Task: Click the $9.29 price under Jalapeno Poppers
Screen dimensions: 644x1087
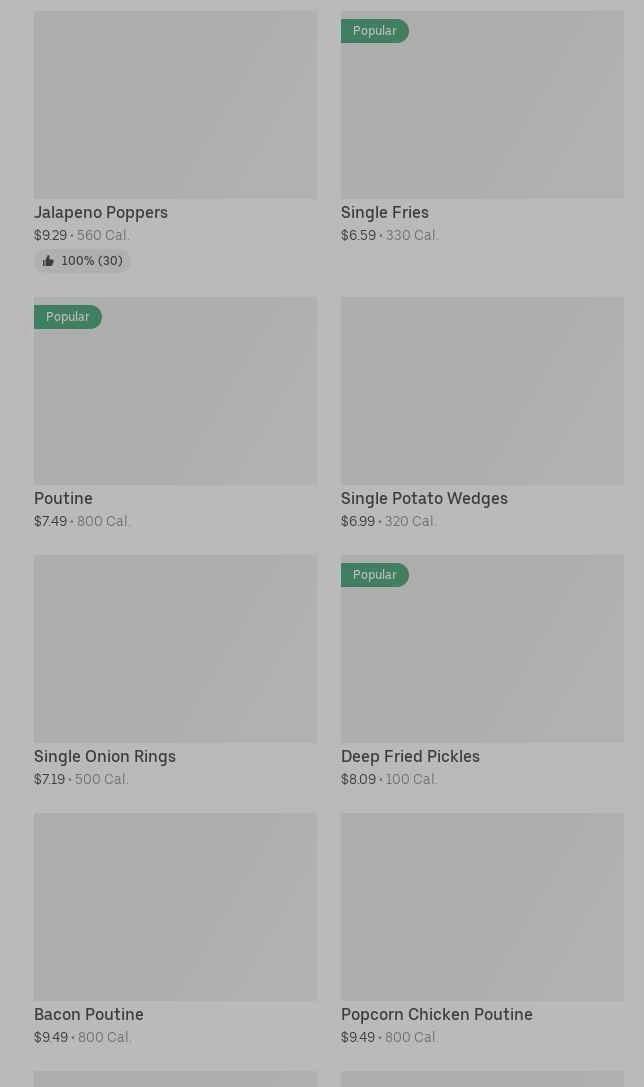Action: 50,236
